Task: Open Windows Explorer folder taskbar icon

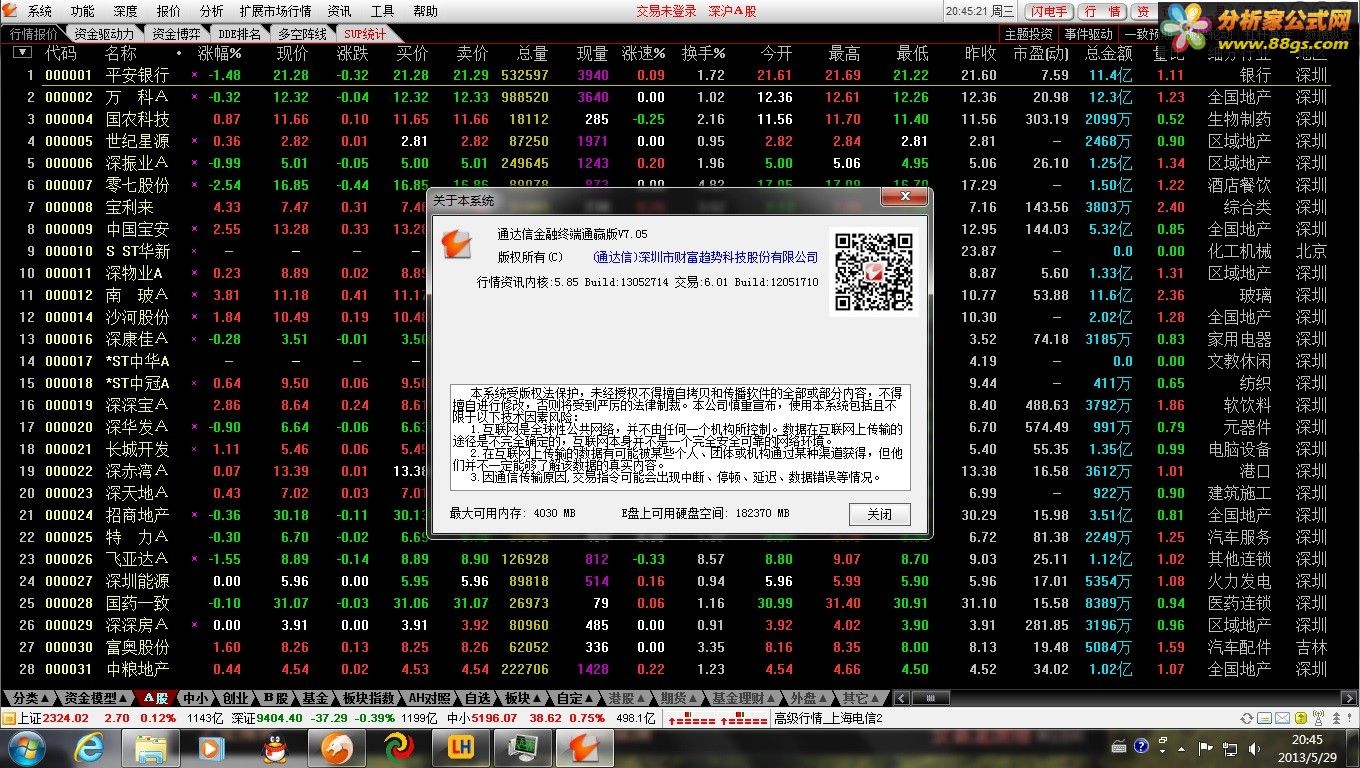Action: (150, 747)
